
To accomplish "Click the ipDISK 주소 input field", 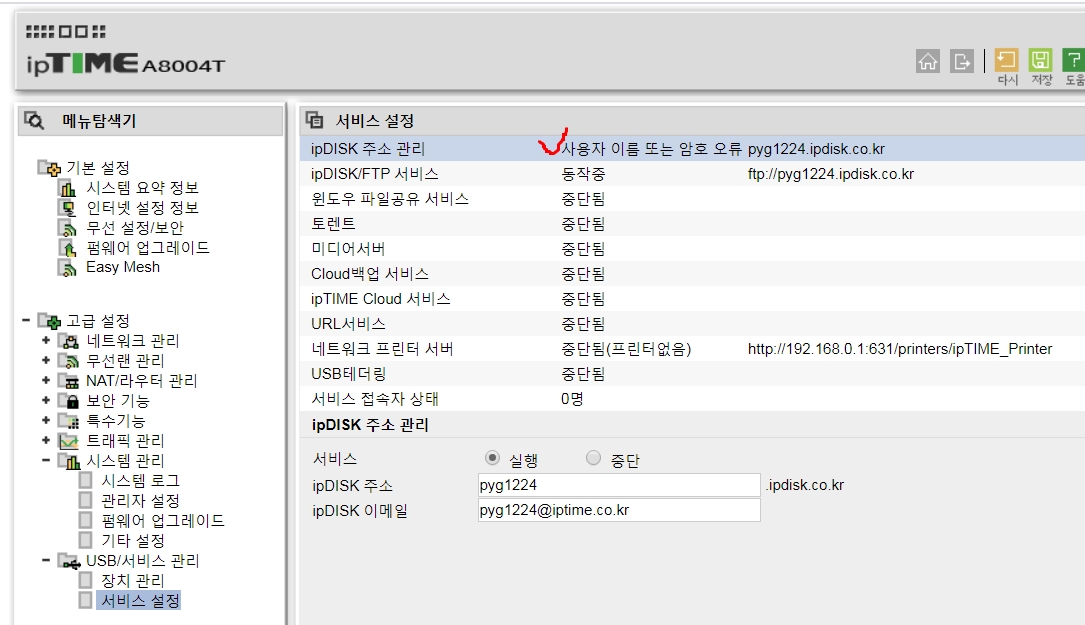I will coord(619,485).
